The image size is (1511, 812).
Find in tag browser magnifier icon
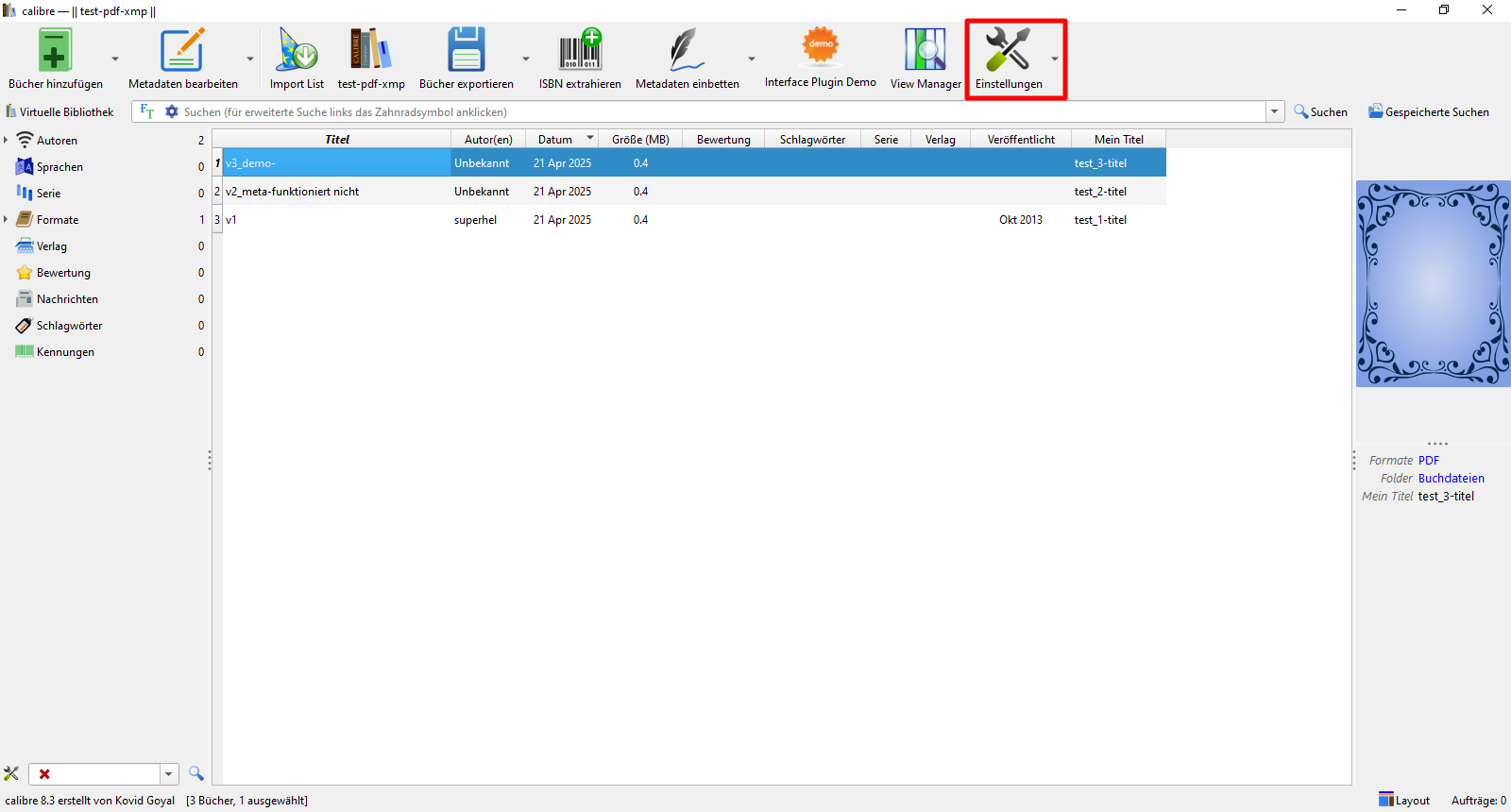click(x=196, y=774)
